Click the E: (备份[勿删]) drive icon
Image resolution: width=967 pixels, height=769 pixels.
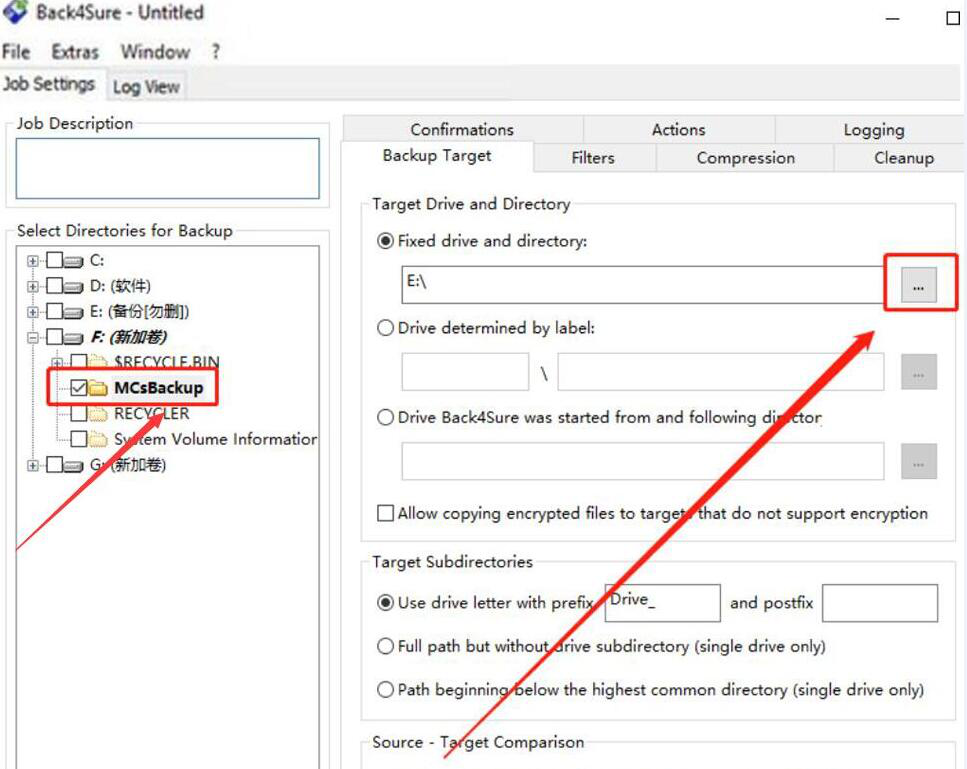73,313
